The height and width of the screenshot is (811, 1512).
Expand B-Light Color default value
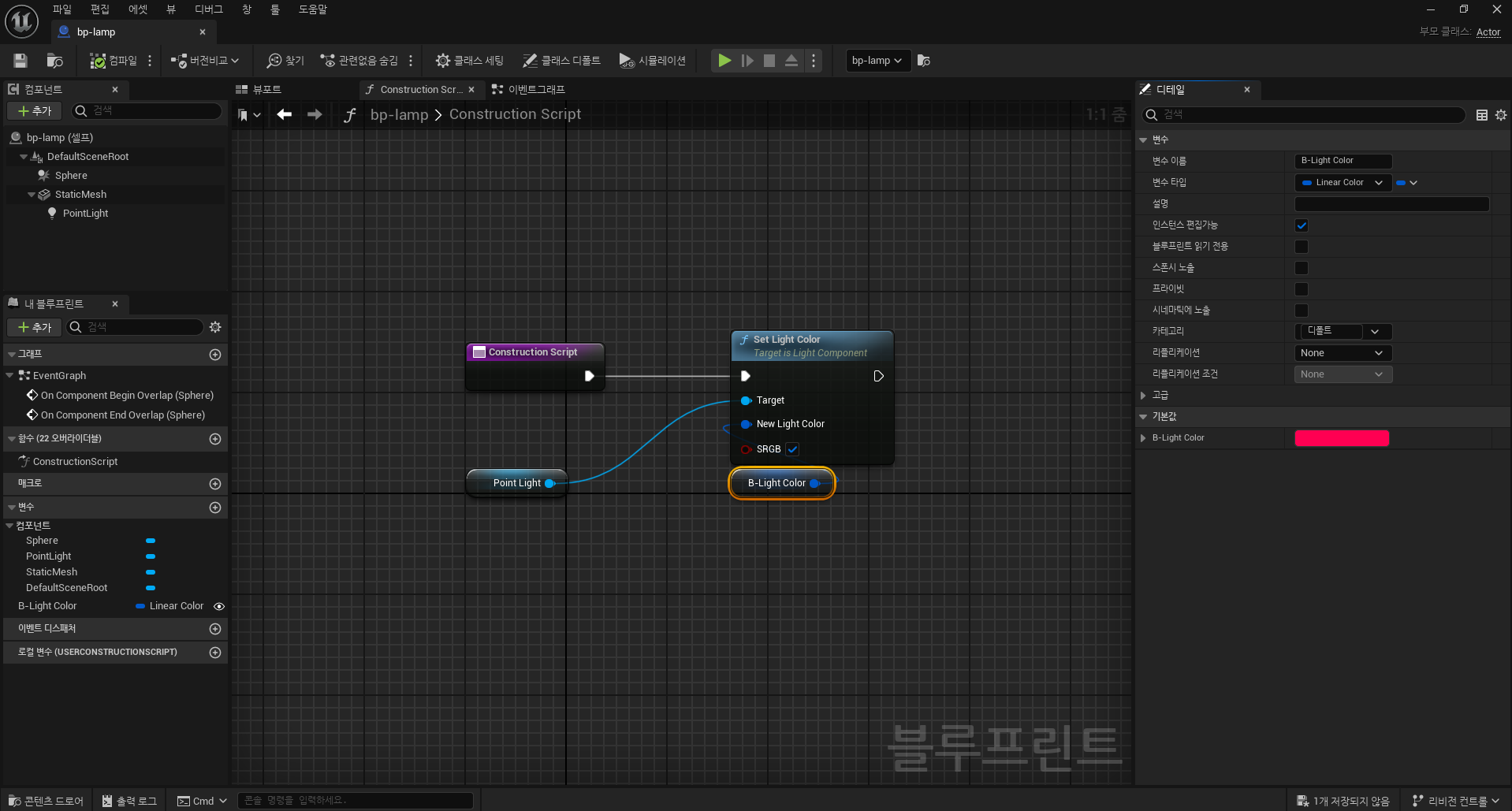[1143, 438]
